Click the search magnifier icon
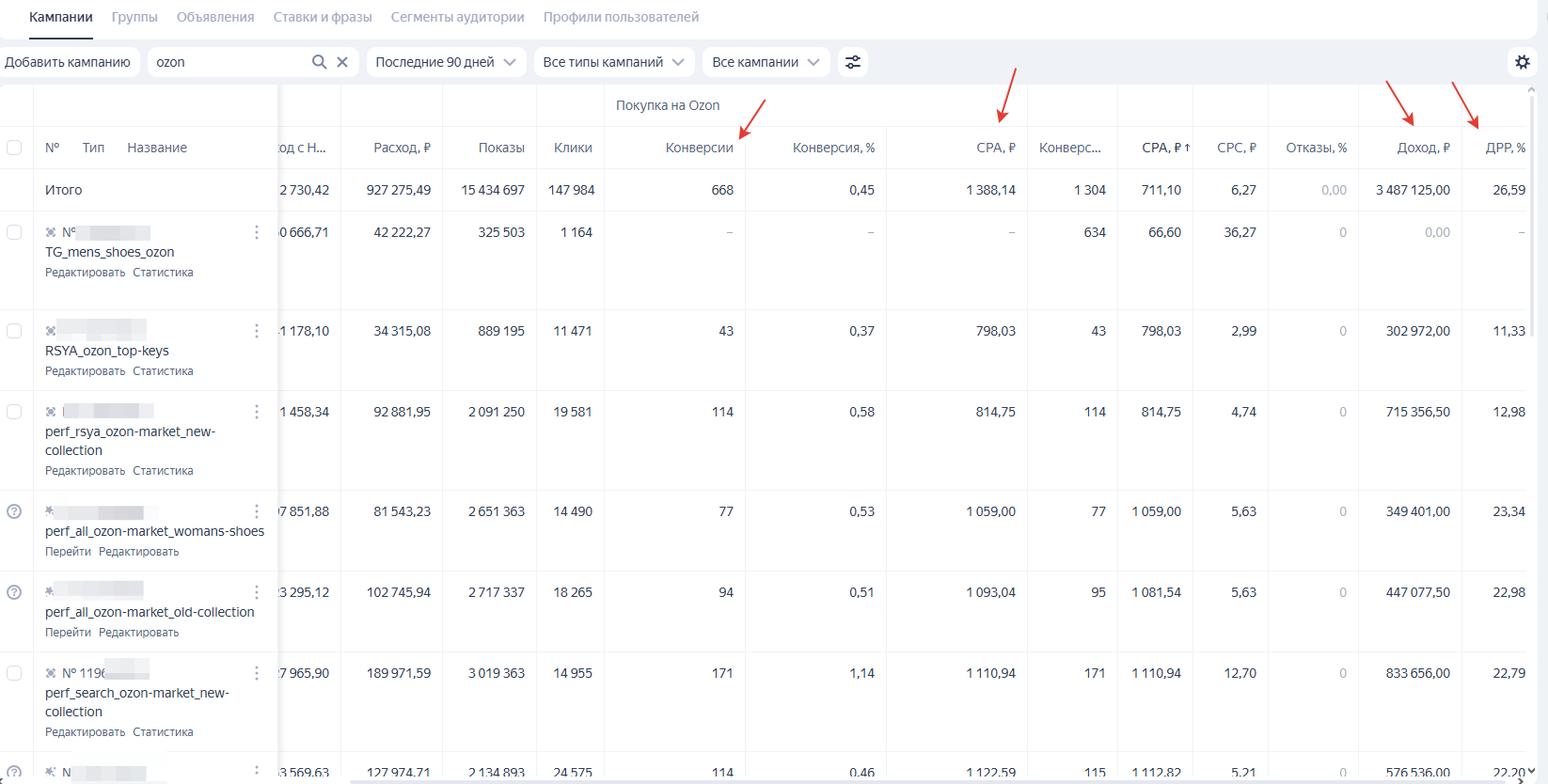This screenshot has width=1548, height=784. [319, 62]
